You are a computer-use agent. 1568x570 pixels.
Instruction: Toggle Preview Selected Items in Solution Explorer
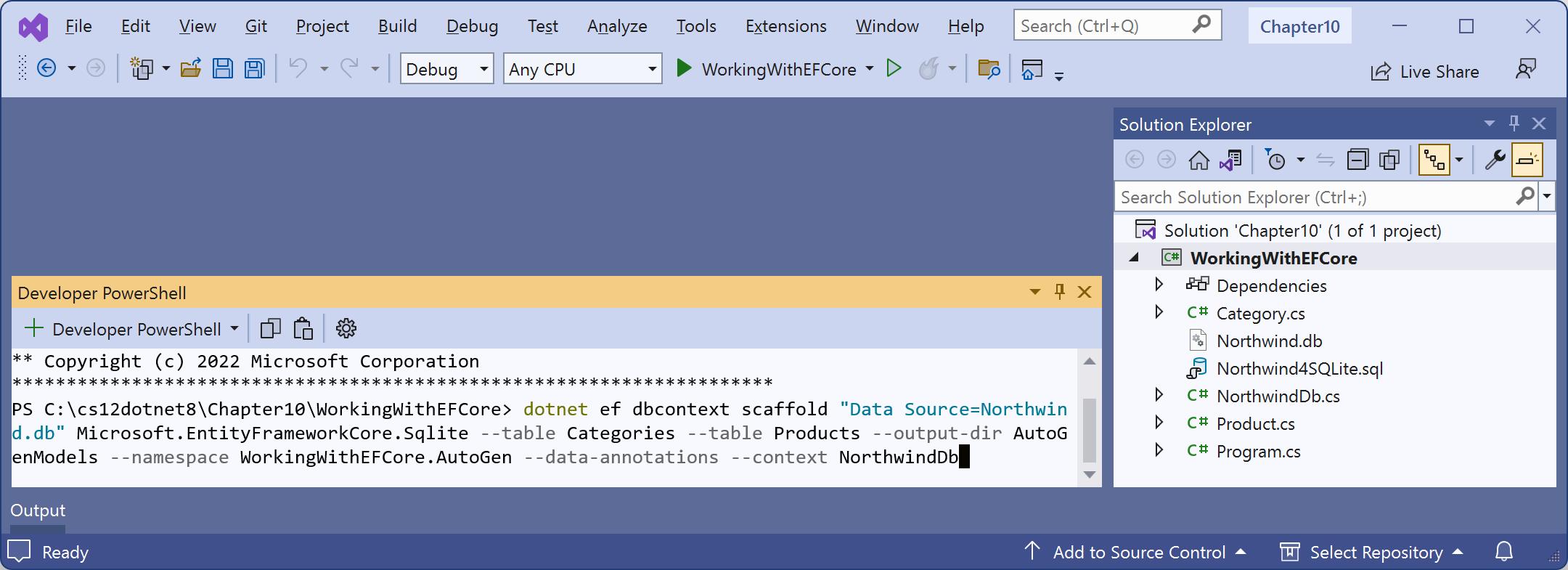click(x=1527, y=160)
